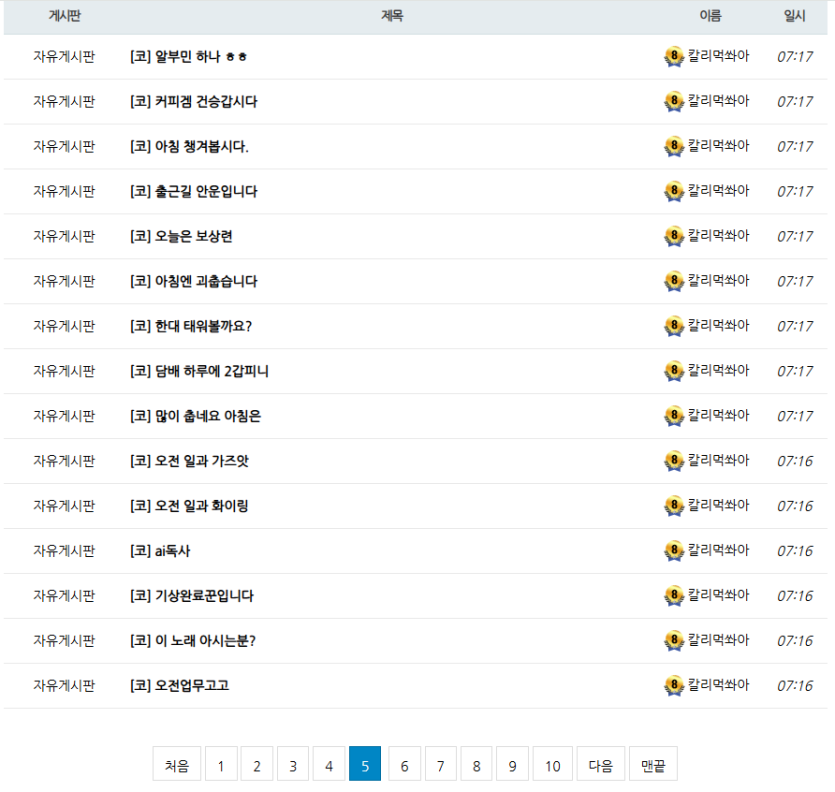Click level medal icon in 'ai독사' row
The height and width of the screenshot is (792, 835).
coord(674,551)
